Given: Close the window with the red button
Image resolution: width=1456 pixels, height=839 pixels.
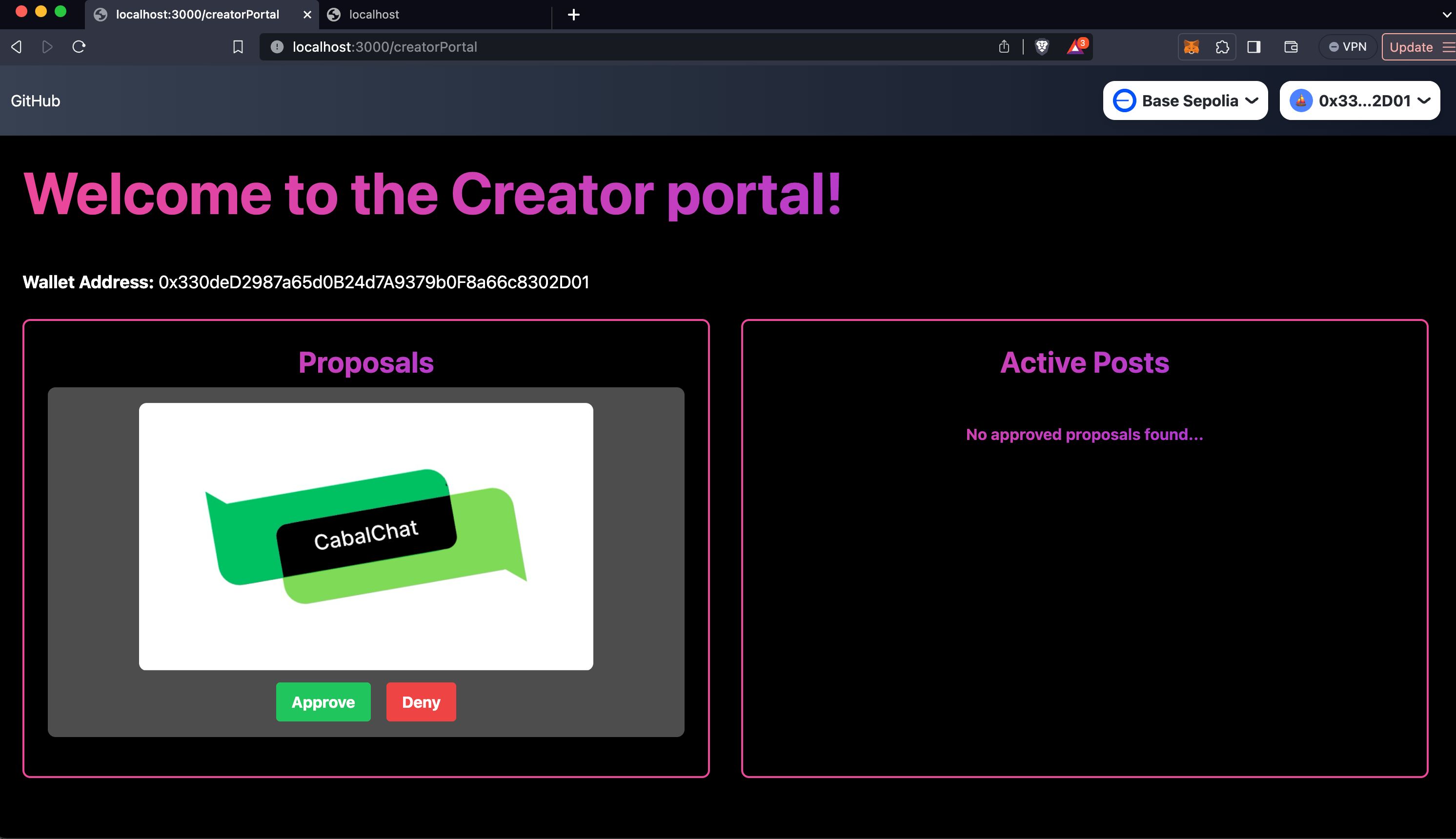Looking at the screenshot, I should coord(21,12).
